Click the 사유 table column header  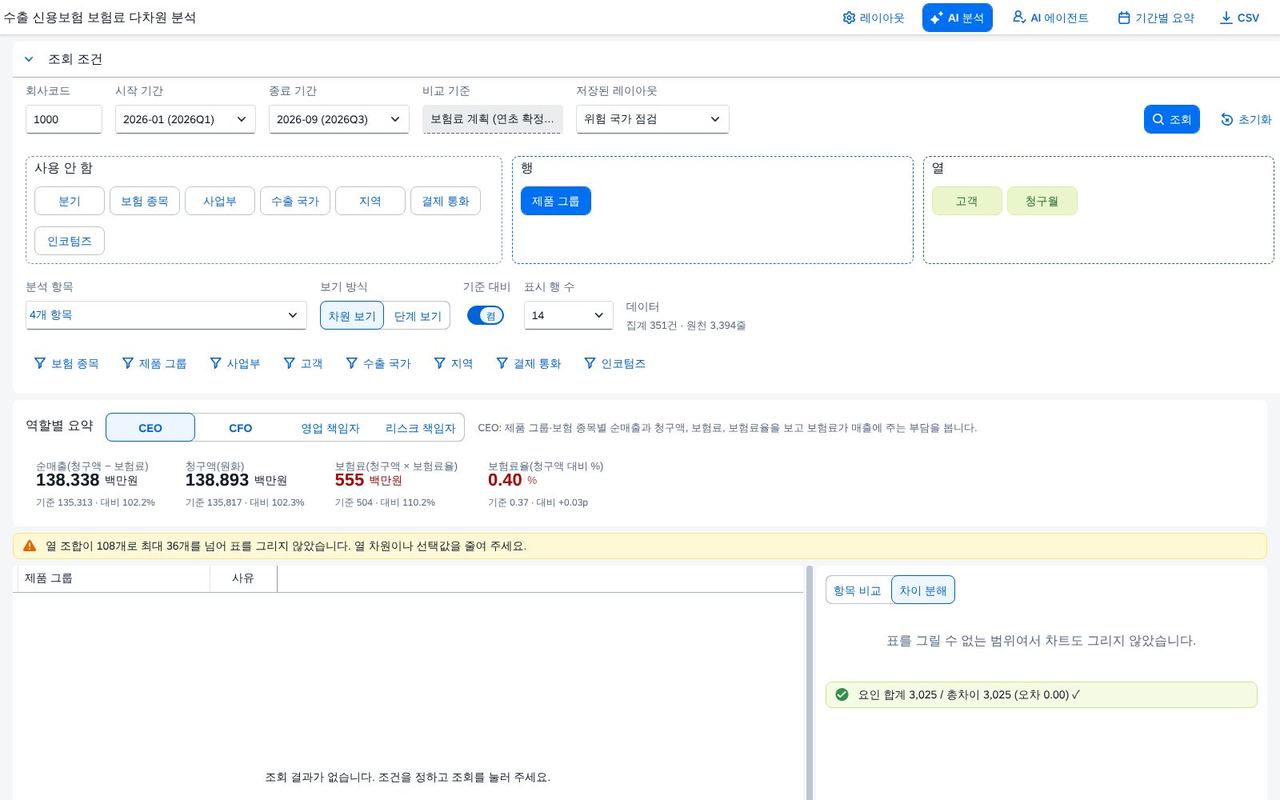[243, 578]
